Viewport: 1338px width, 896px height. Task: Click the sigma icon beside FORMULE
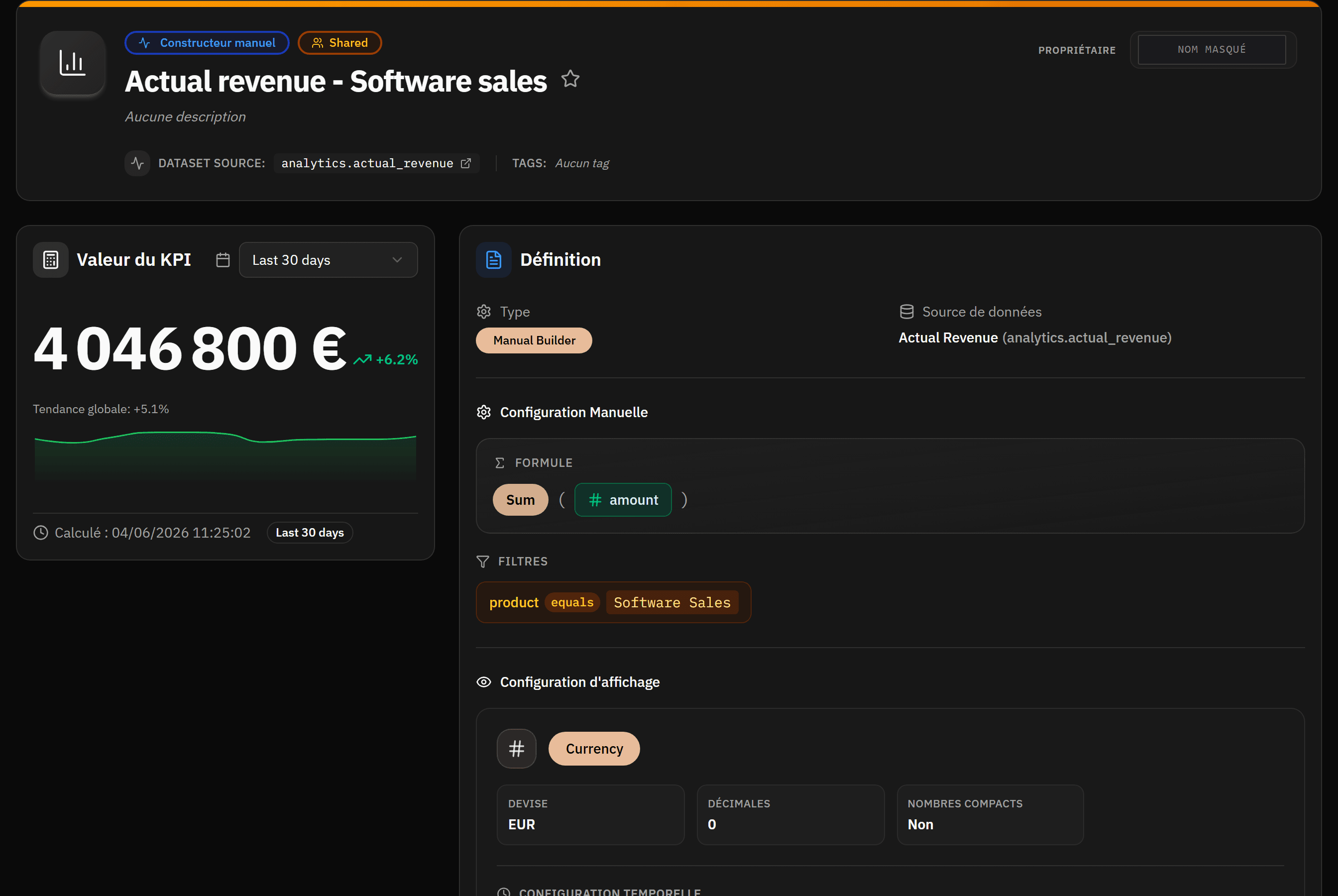500,463
